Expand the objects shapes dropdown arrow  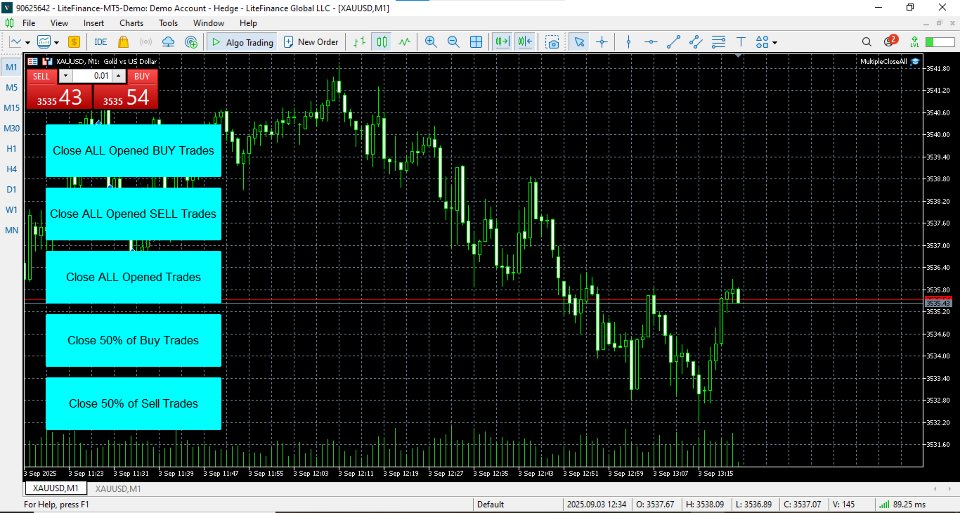coord(774,43)
